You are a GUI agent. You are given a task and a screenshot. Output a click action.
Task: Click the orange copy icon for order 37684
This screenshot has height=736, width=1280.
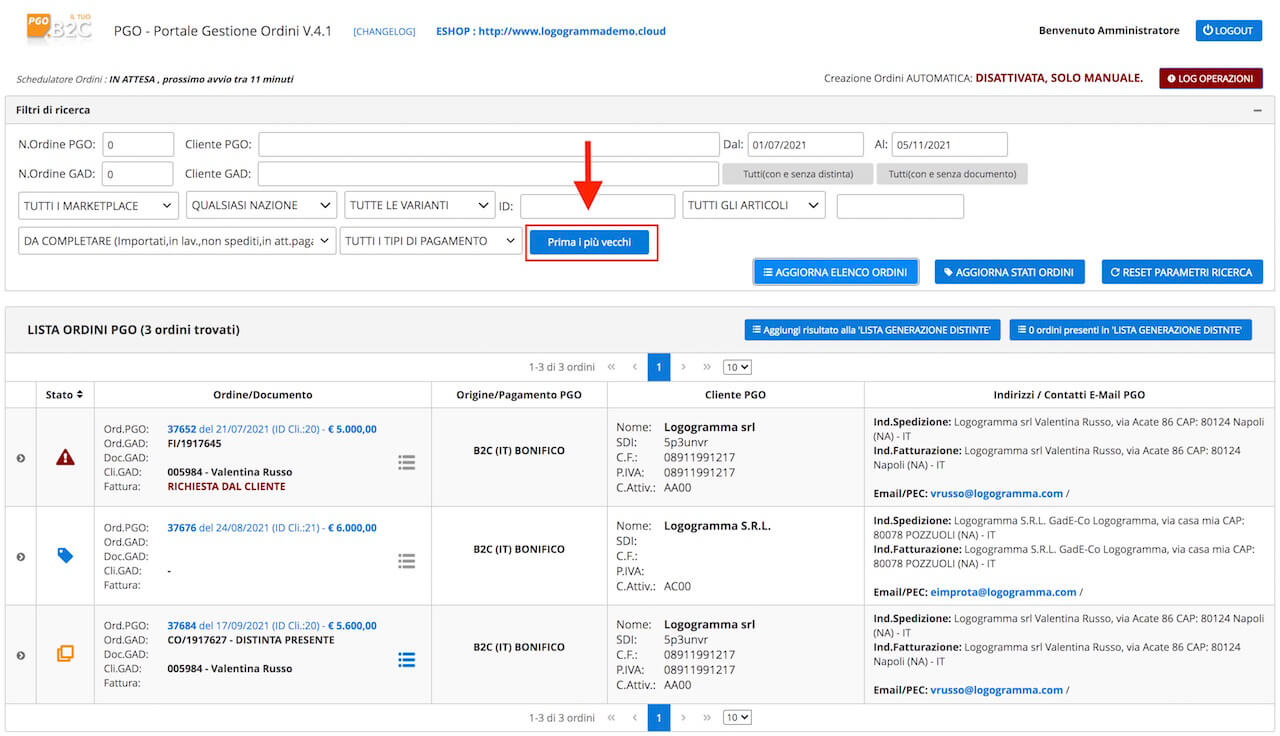65,654
